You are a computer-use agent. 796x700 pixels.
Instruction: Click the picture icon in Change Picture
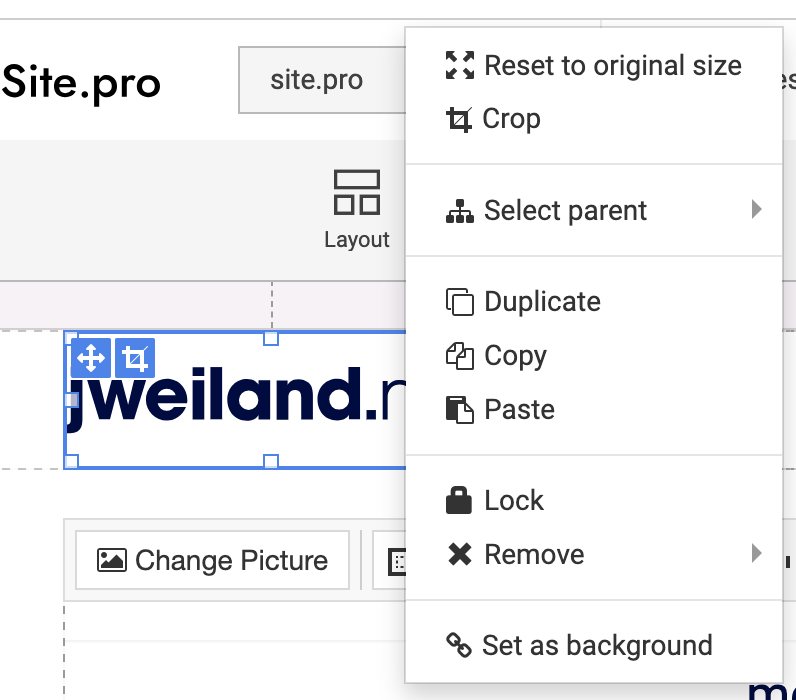pyautogui.click(x=112, y=560)
